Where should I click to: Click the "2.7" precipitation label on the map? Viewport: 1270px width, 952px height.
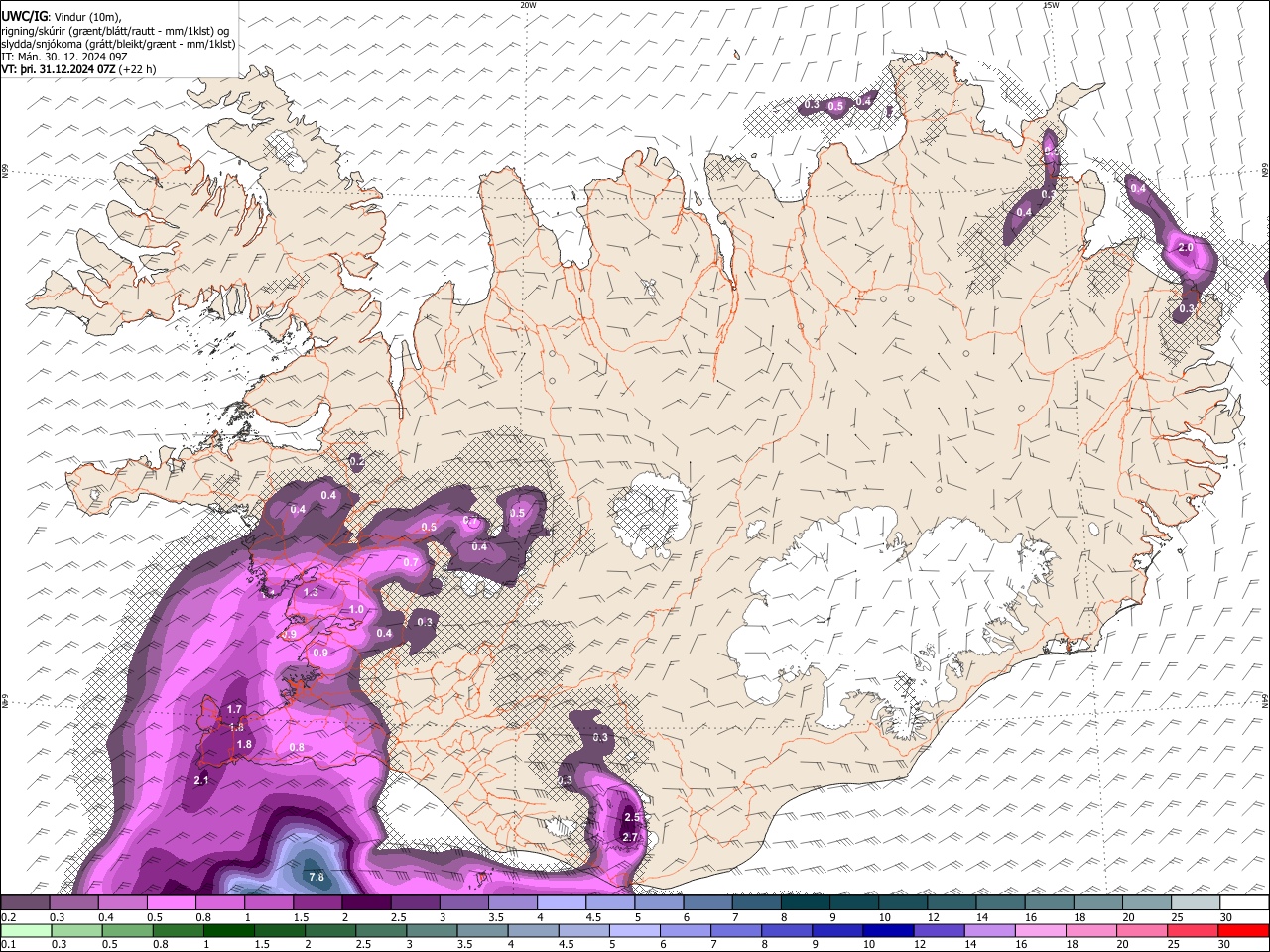tap(630, 838)
